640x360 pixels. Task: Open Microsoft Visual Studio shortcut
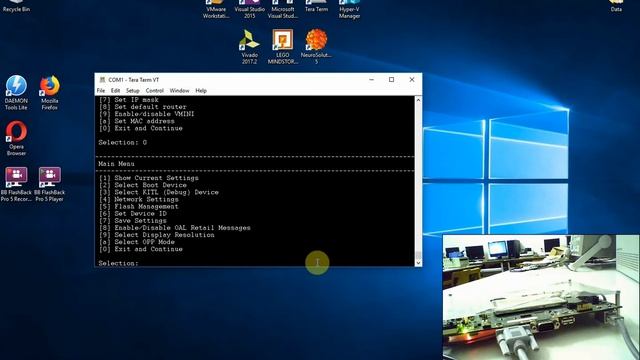click(x=282, y=9)
